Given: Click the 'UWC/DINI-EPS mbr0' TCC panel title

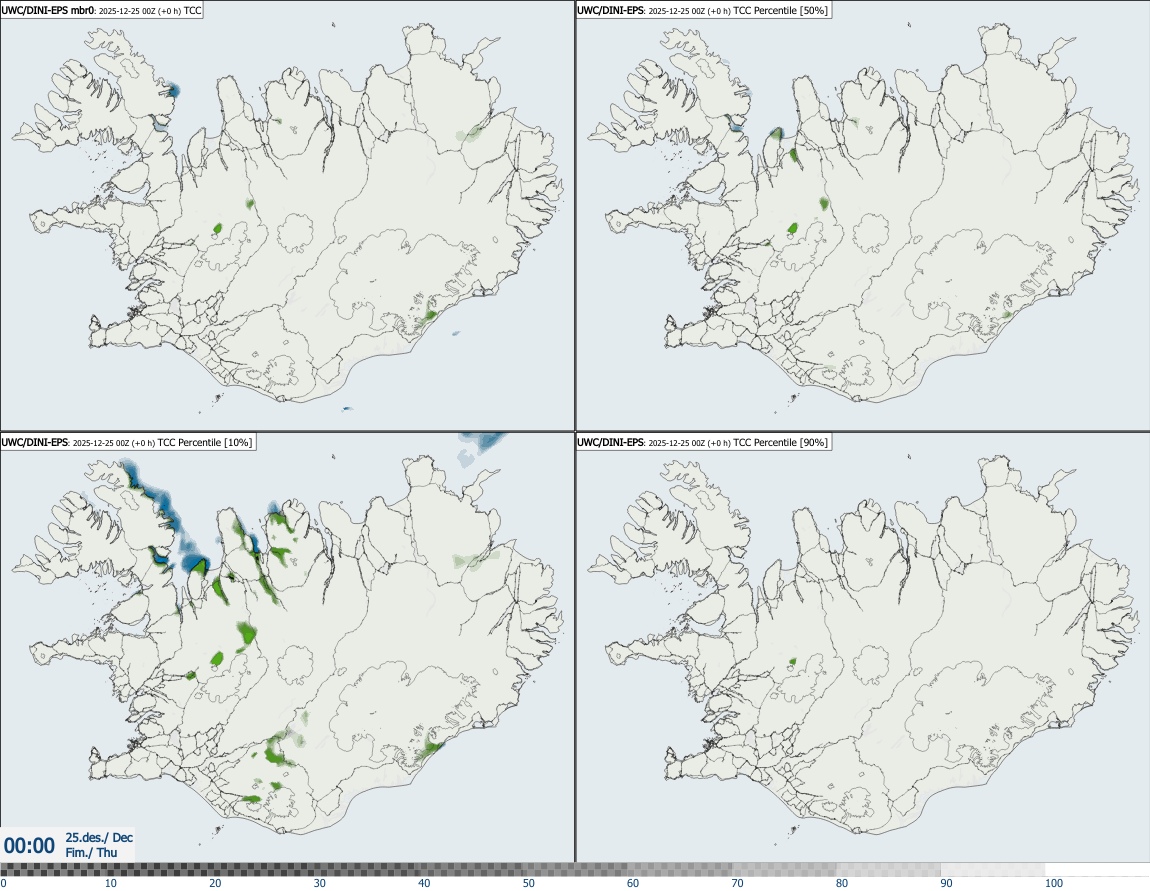Looking at the screenshot, I should tap(102, 10).
